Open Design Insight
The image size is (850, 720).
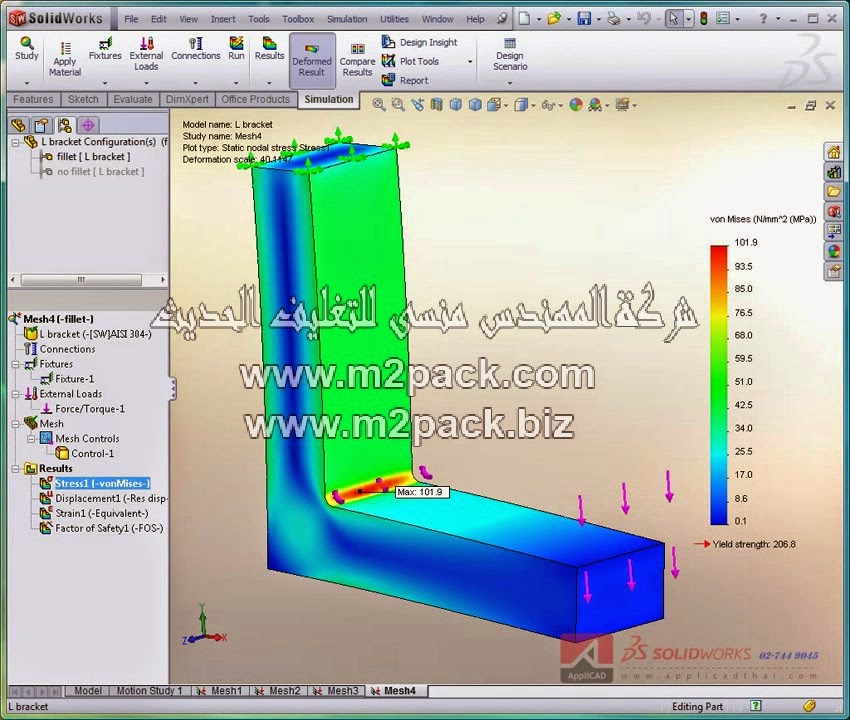(420, 42)
